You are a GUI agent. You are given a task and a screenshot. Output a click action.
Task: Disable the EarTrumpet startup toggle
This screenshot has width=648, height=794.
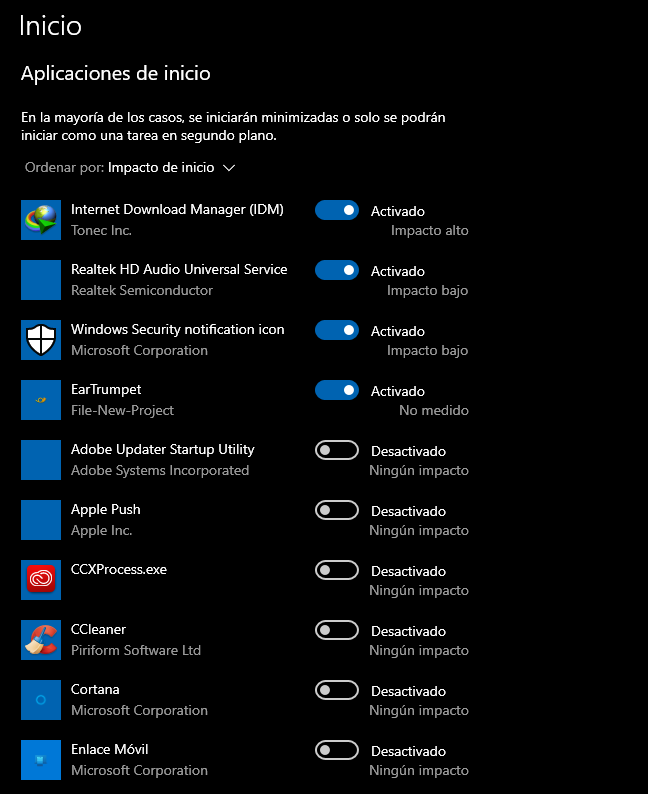click(337, 390)
